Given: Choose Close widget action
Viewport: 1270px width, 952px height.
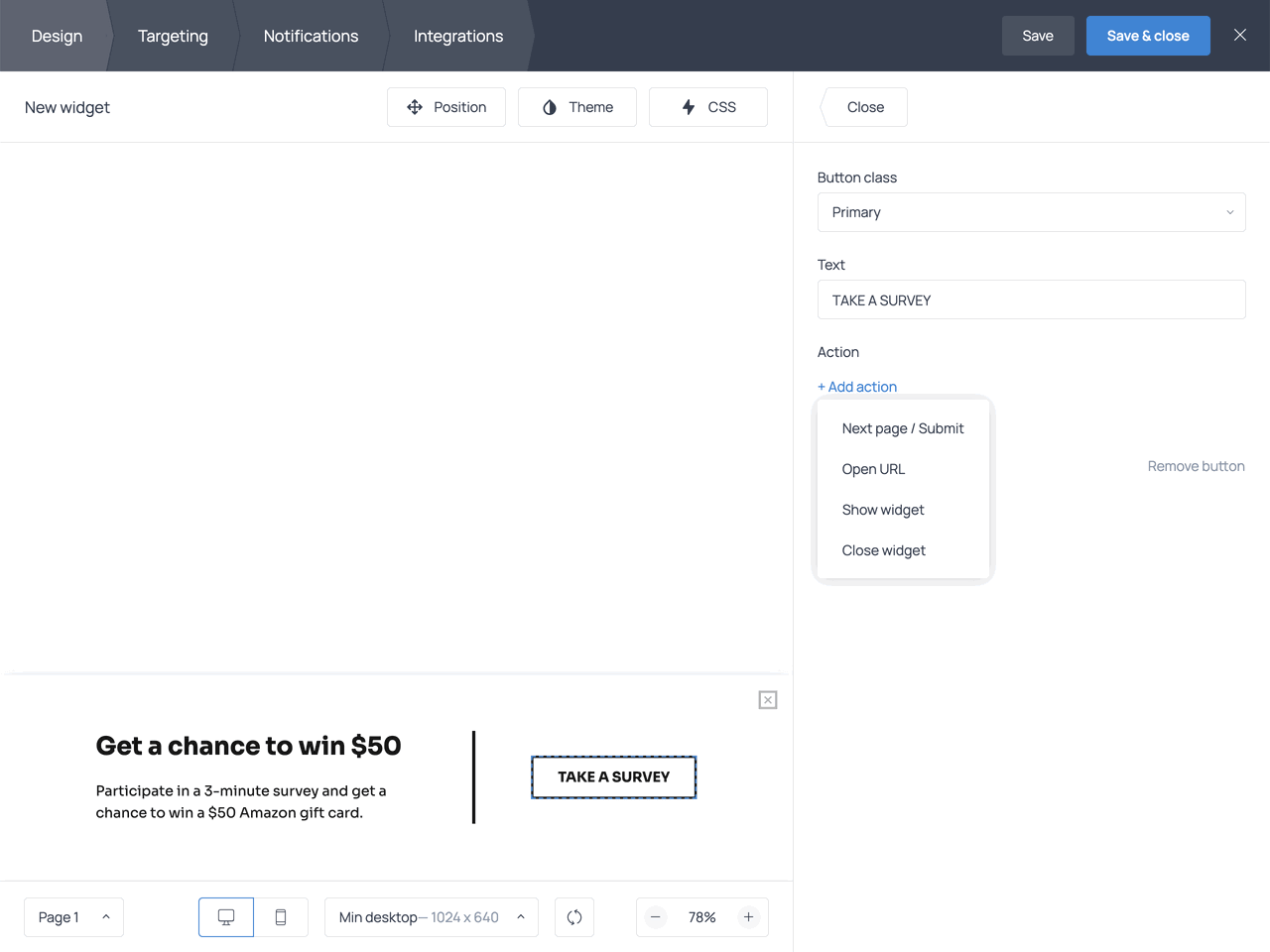Looking at the screenshot, I should (883, 550).
